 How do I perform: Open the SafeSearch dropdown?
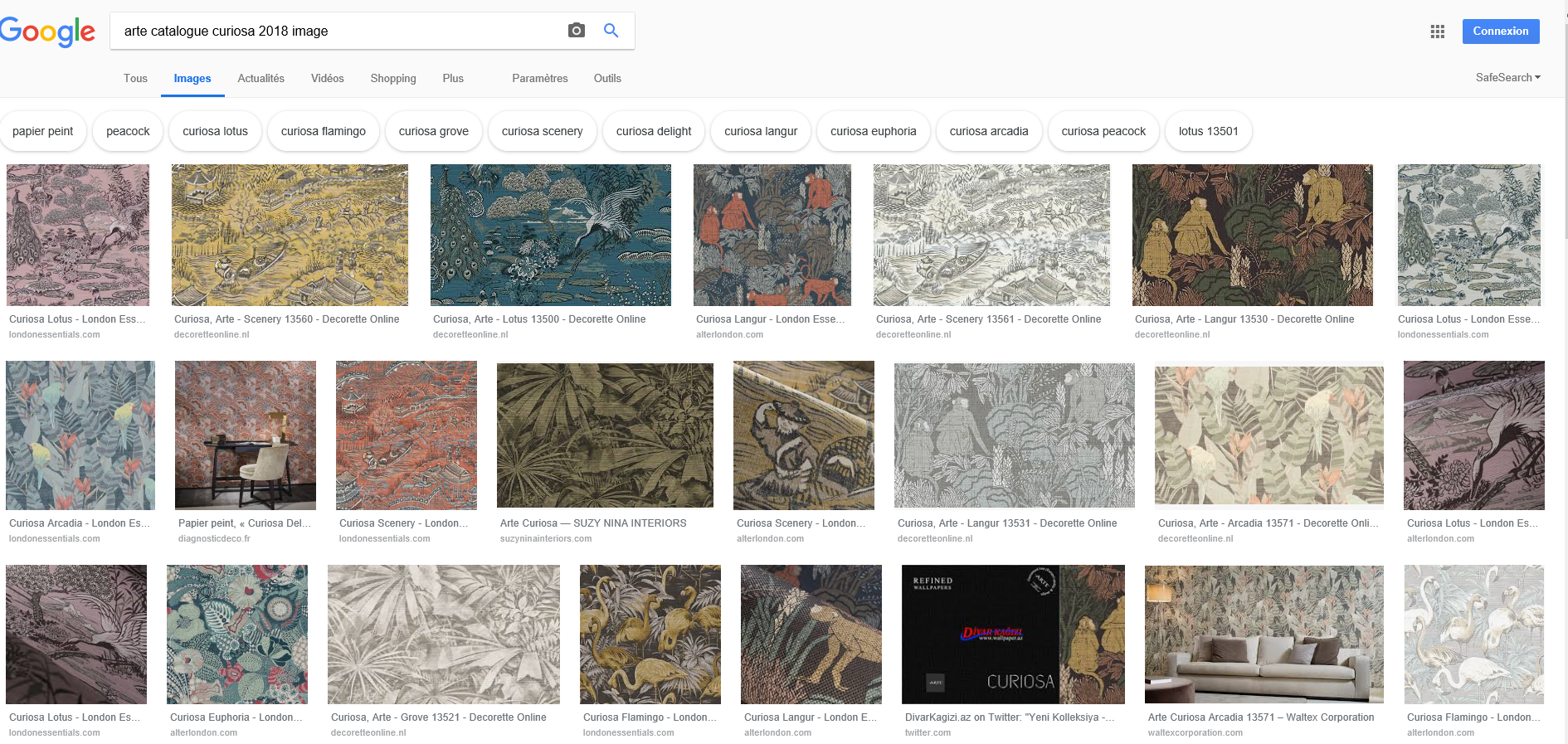[1507, 77]
